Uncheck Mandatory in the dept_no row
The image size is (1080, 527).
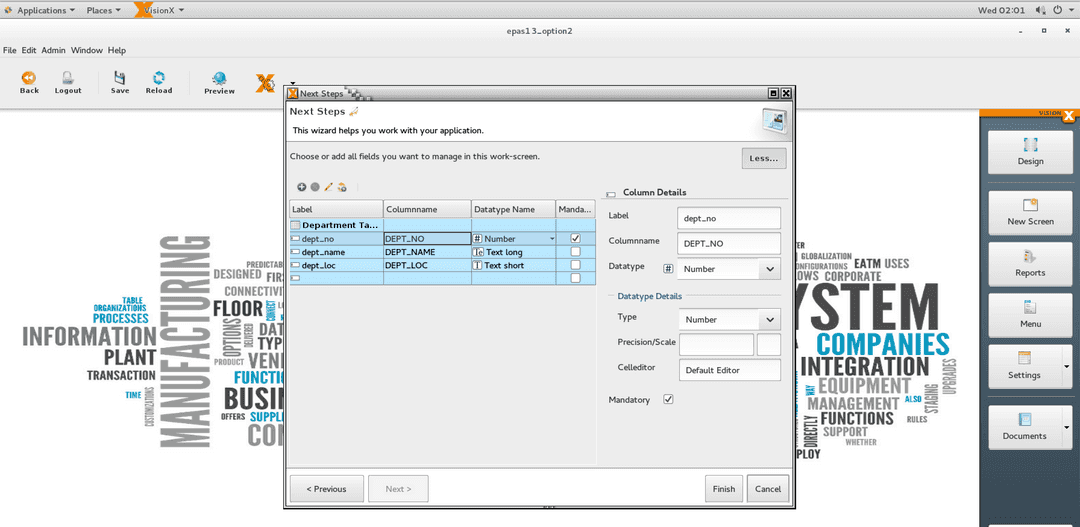[x=575, y=239]
